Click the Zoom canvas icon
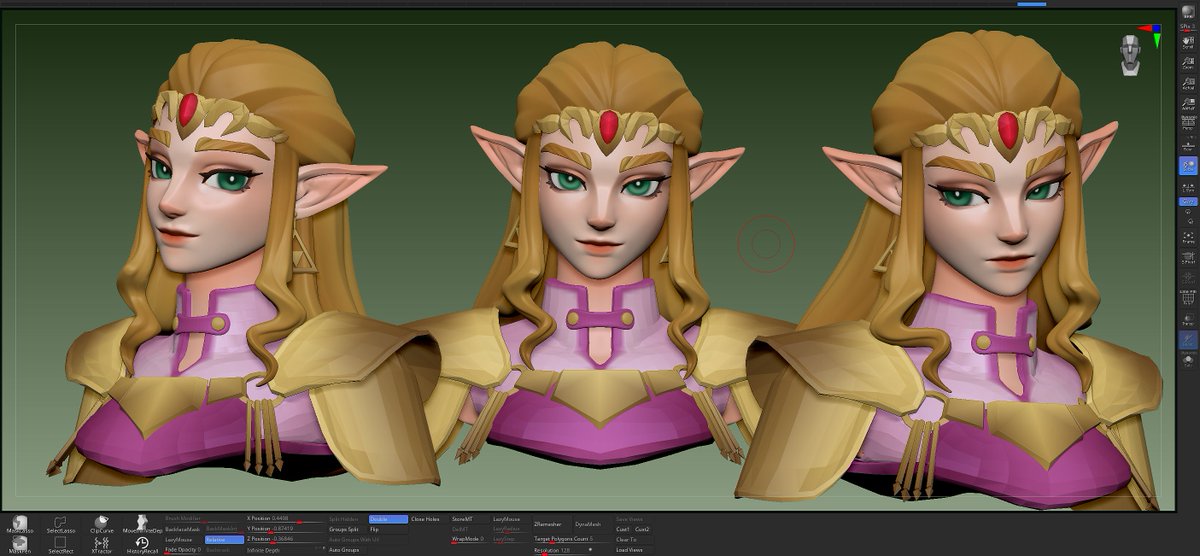 (x=1188, y=63)
